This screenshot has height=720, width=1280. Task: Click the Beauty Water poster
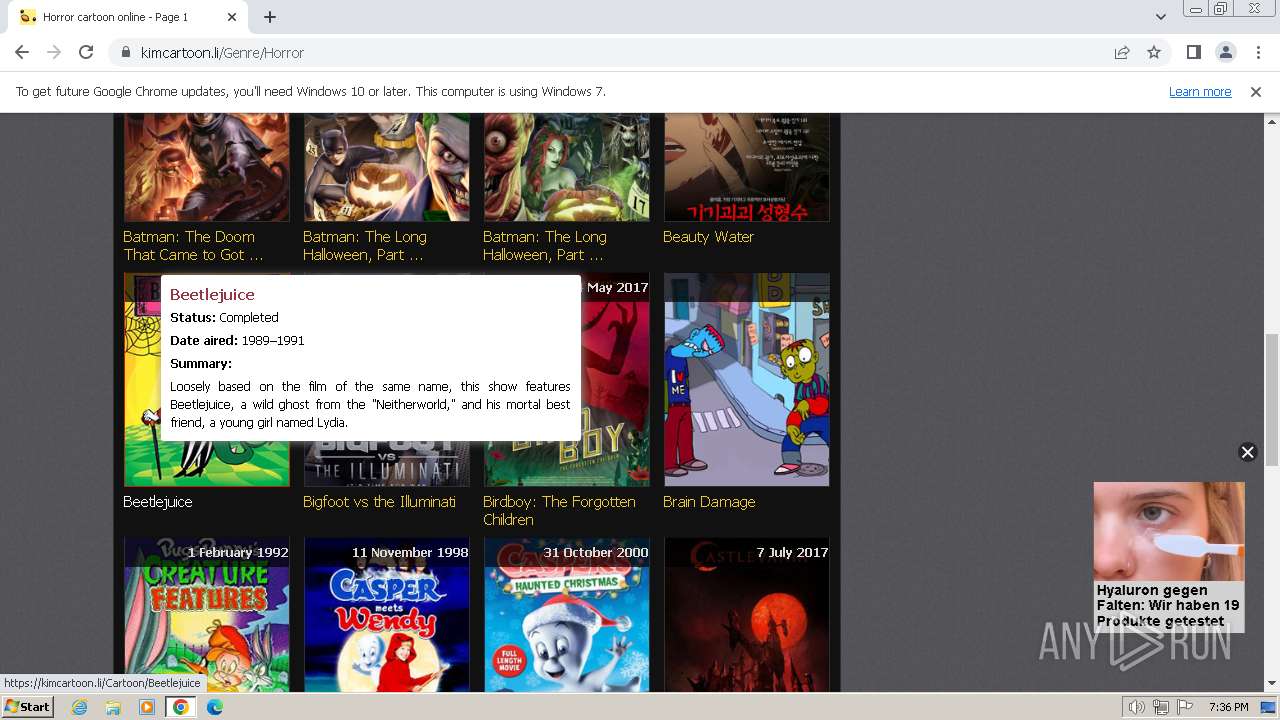tap(746, 167)
